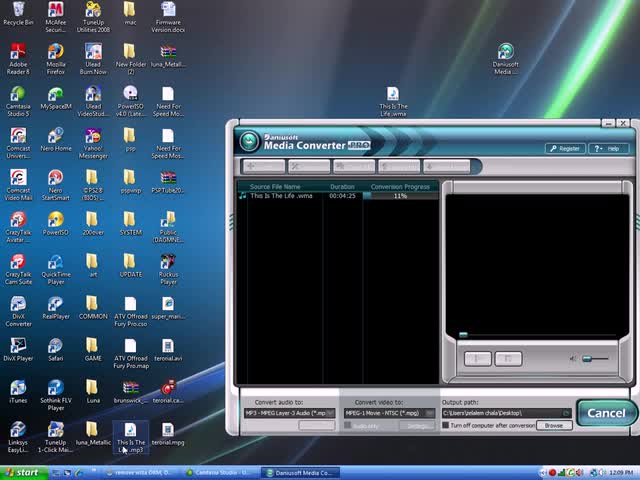This screenshot has height=480, width=640.
Task: Click the 11% conversion progress bar
Action: [400, 196]
